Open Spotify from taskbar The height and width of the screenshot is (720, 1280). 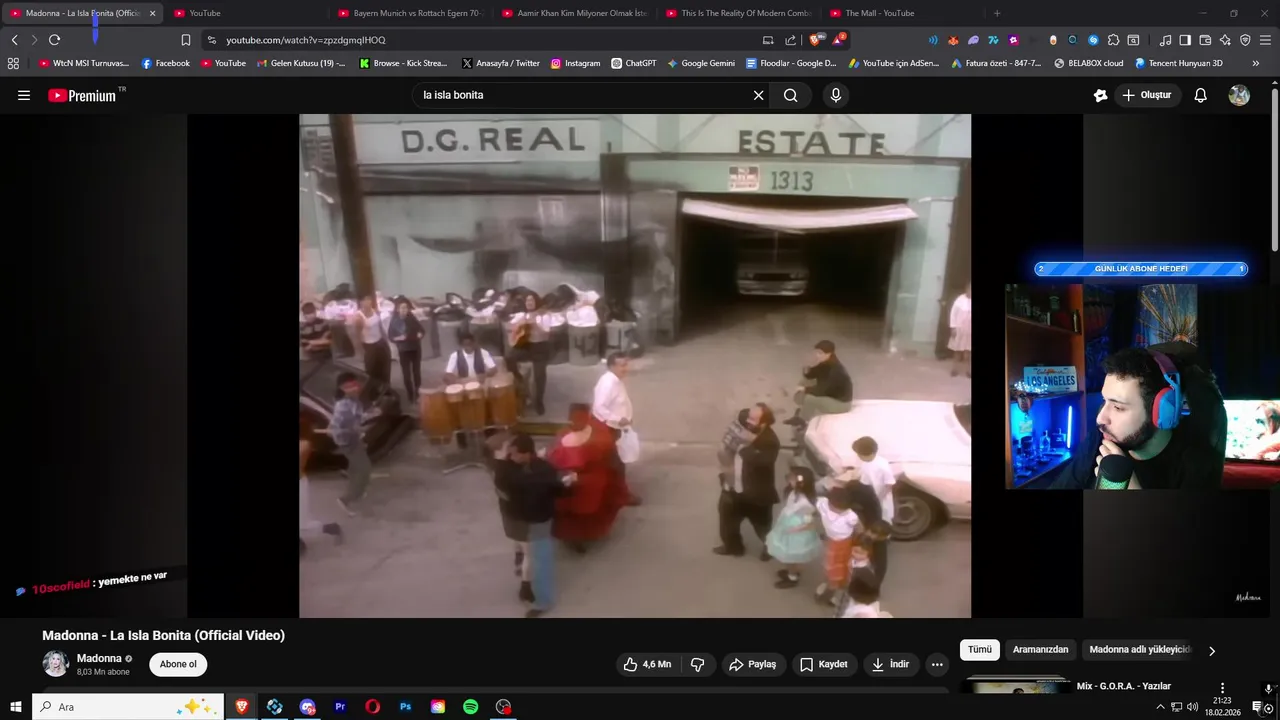[470, 707]
